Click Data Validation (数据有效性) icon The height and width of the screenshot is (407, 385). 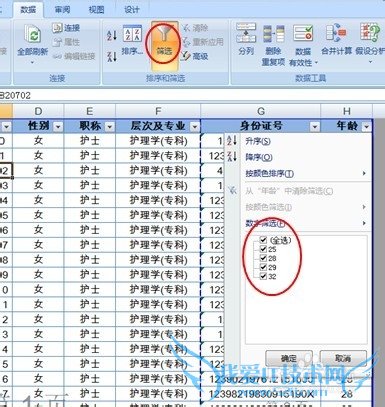[303, 34]
